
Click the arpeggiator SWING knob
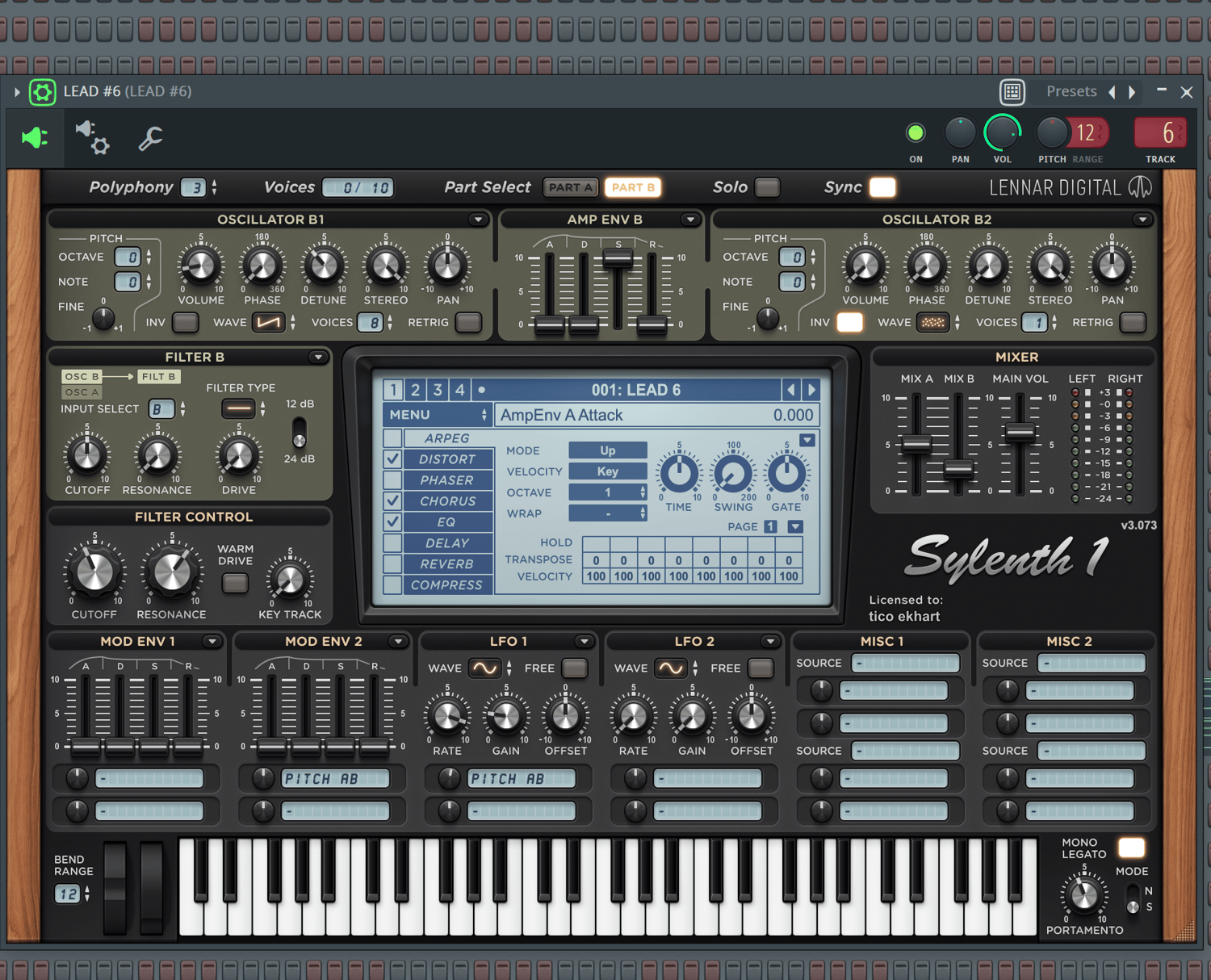733,474
